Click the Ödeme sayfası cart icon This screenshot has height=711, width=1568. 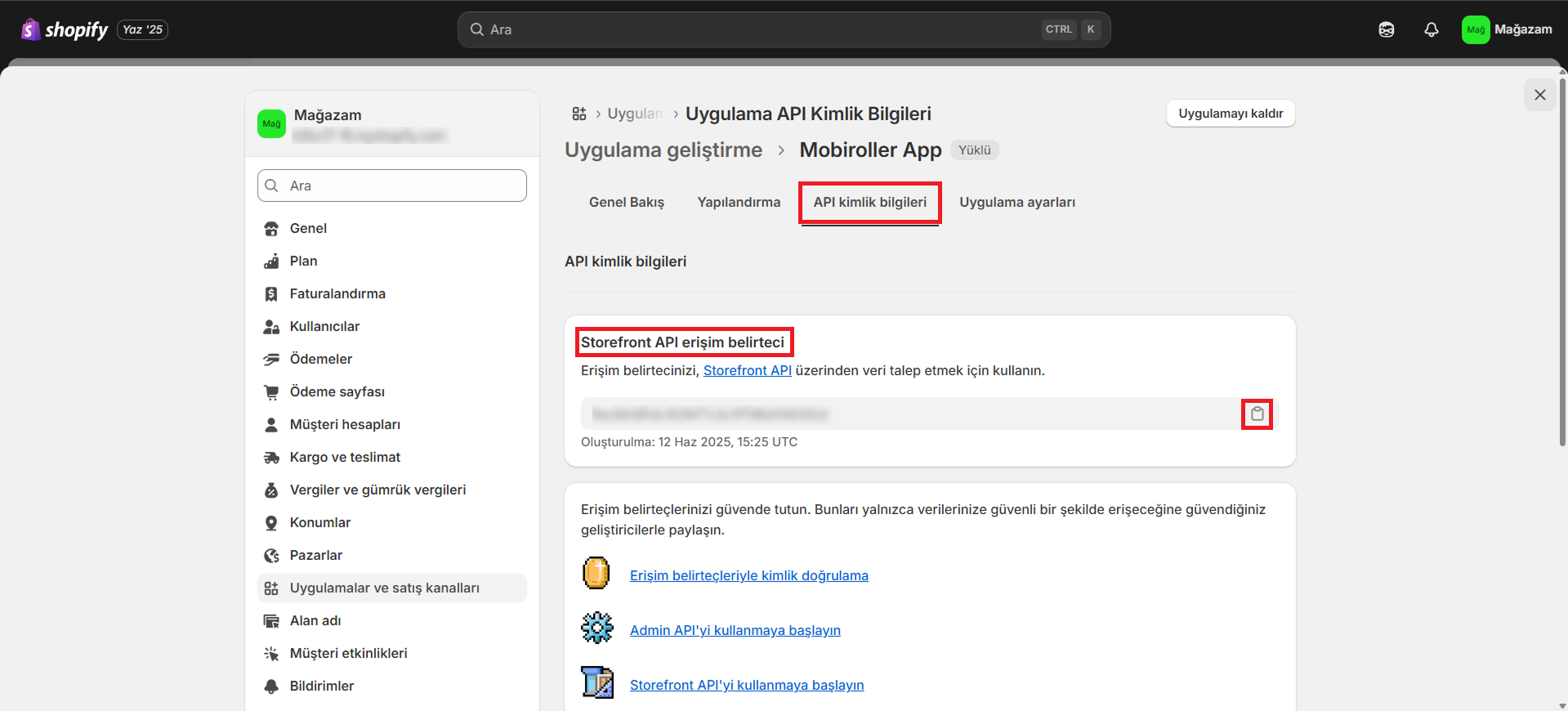(x=271, y=392)
